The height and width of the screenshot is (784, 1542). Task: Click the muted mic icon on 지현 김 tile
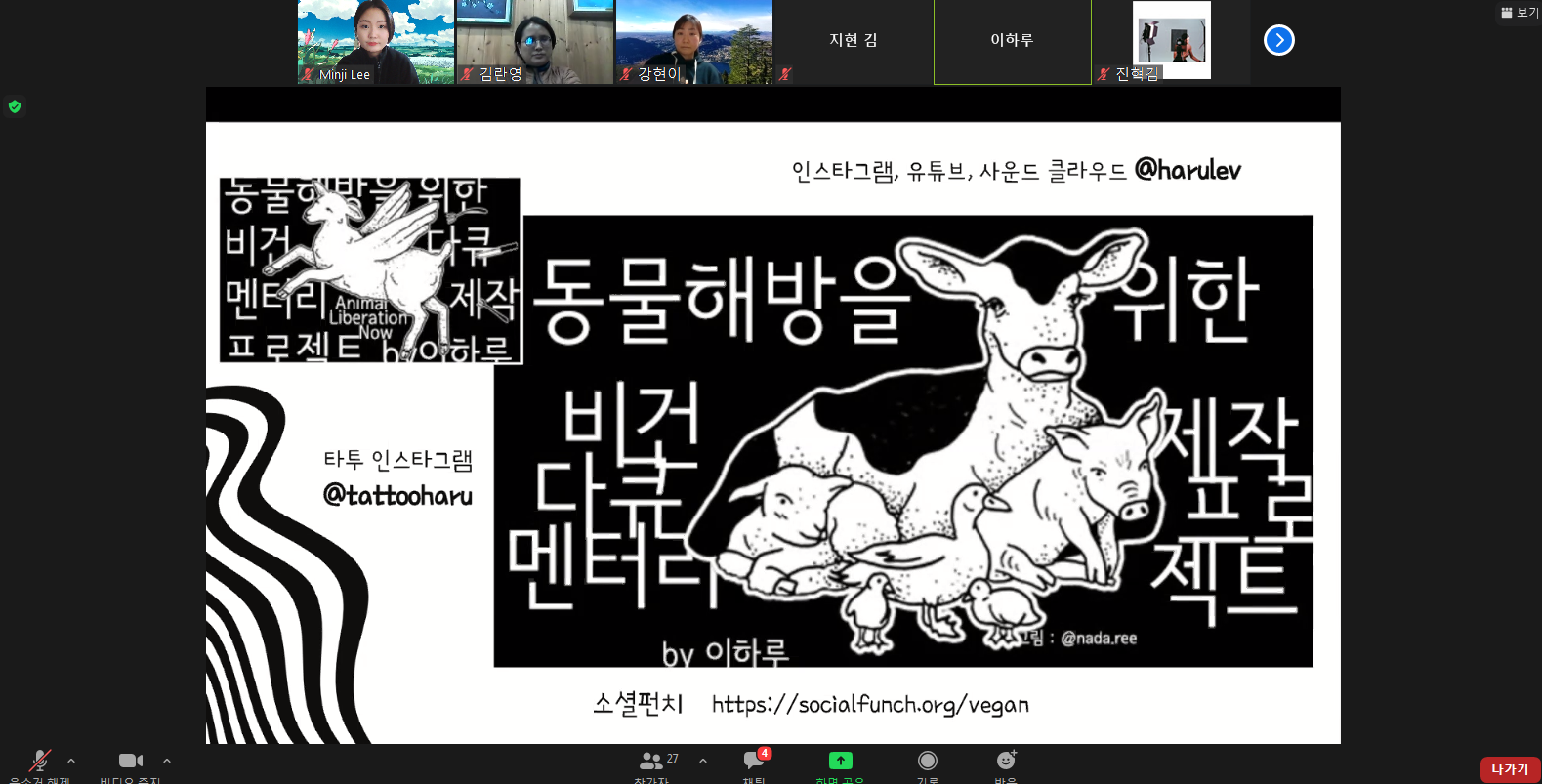click(785, 74)
